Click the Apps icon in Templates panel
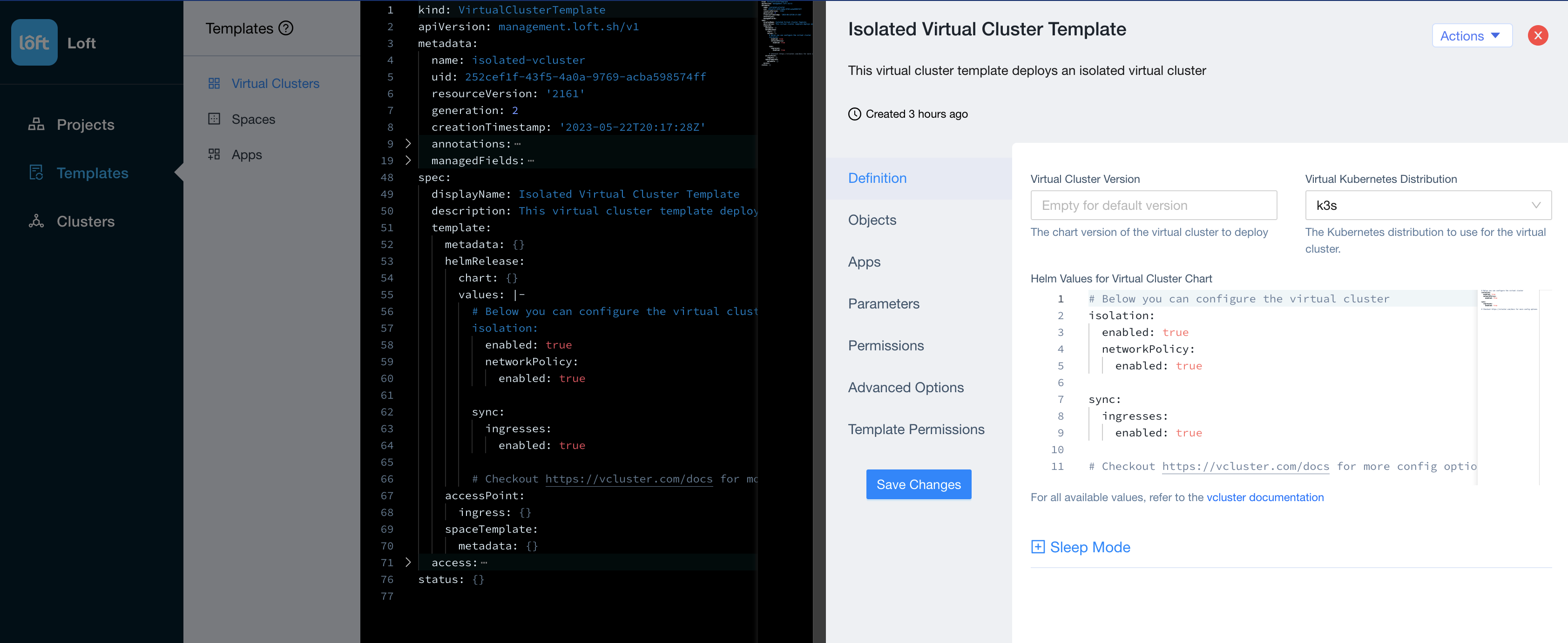The image size is (1568, 643). (x=214, y=154)
